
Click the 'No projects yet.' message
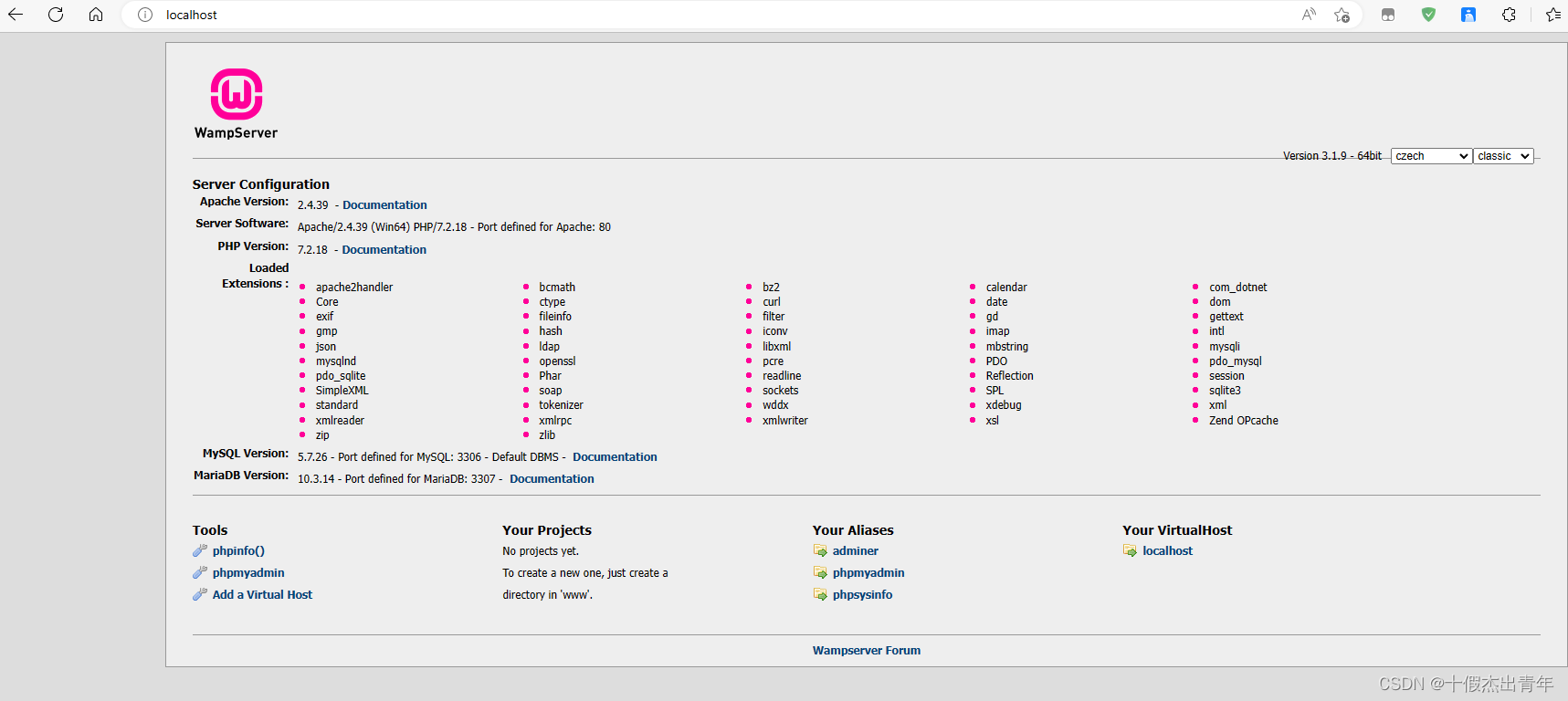tap(541, 551)
